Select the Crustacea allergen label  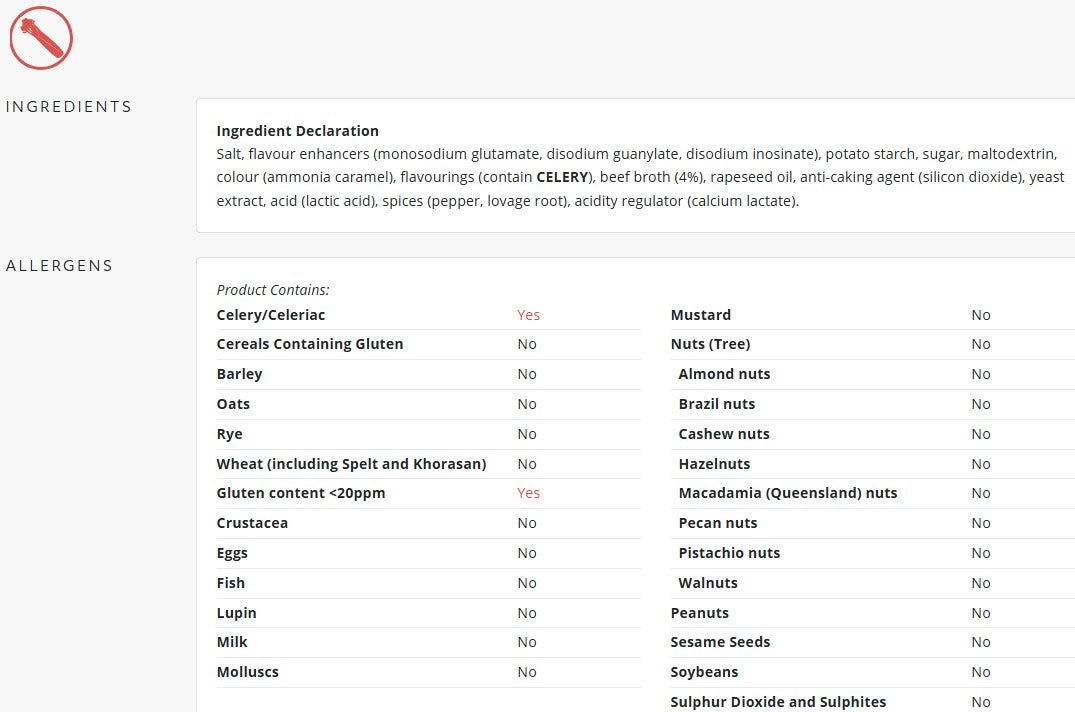pyautogui.click(x=252, y=523)
